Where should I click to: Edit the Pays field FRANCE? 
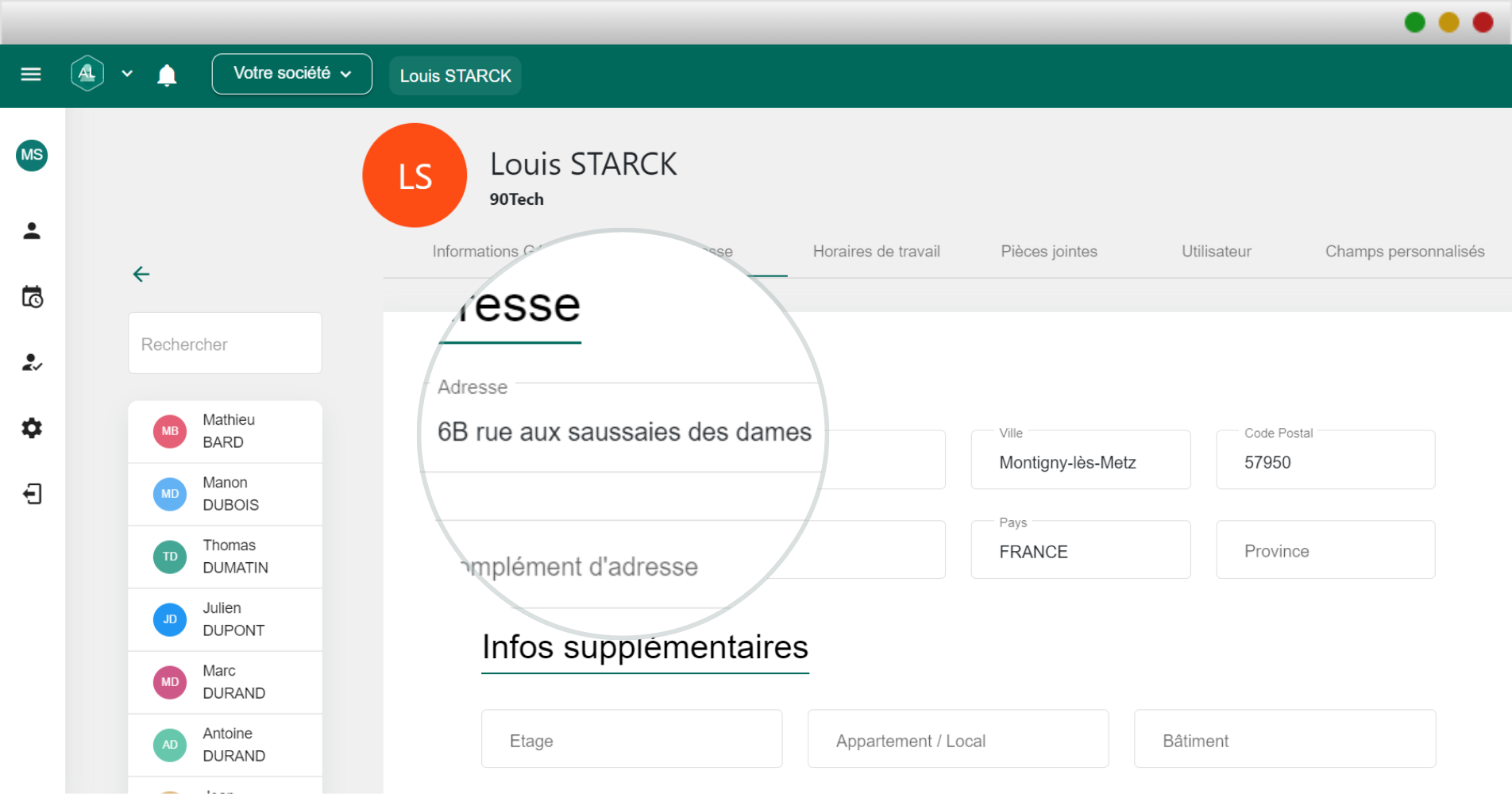tap(1080, 549)
